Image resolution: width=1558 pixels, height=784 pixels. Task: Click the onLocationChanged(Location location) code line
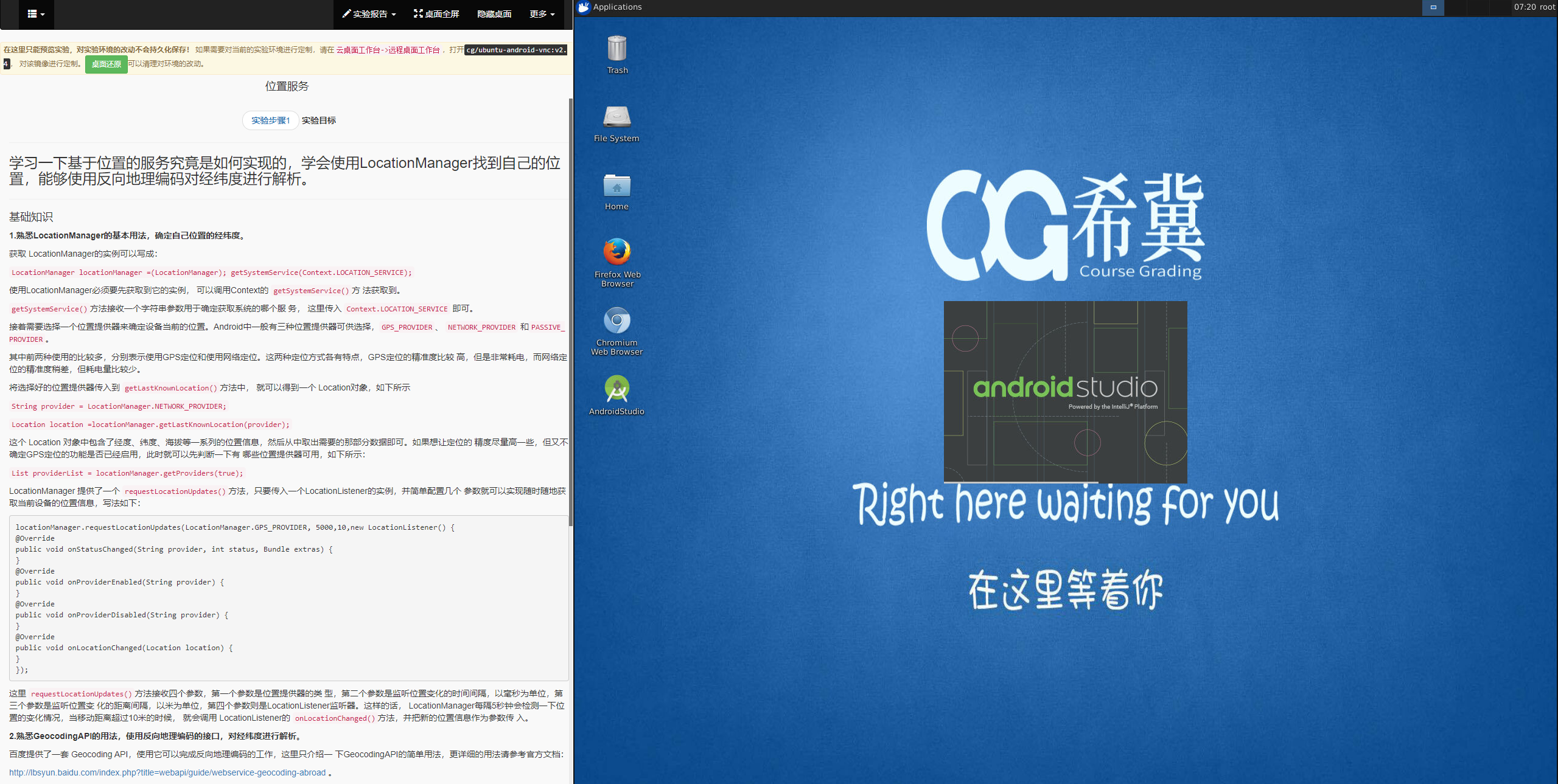(x=124, y=648)
